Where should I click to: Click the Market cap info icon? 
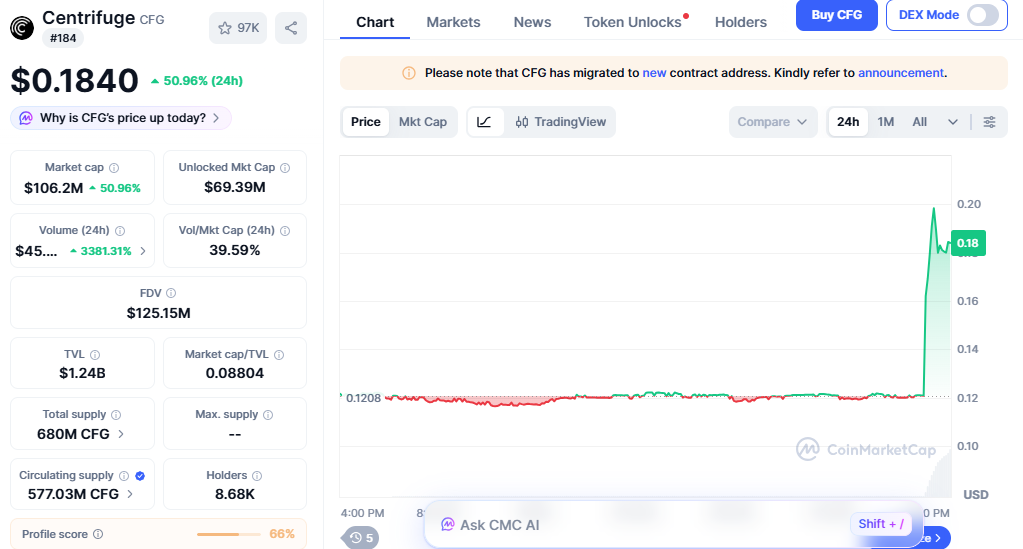114,168
